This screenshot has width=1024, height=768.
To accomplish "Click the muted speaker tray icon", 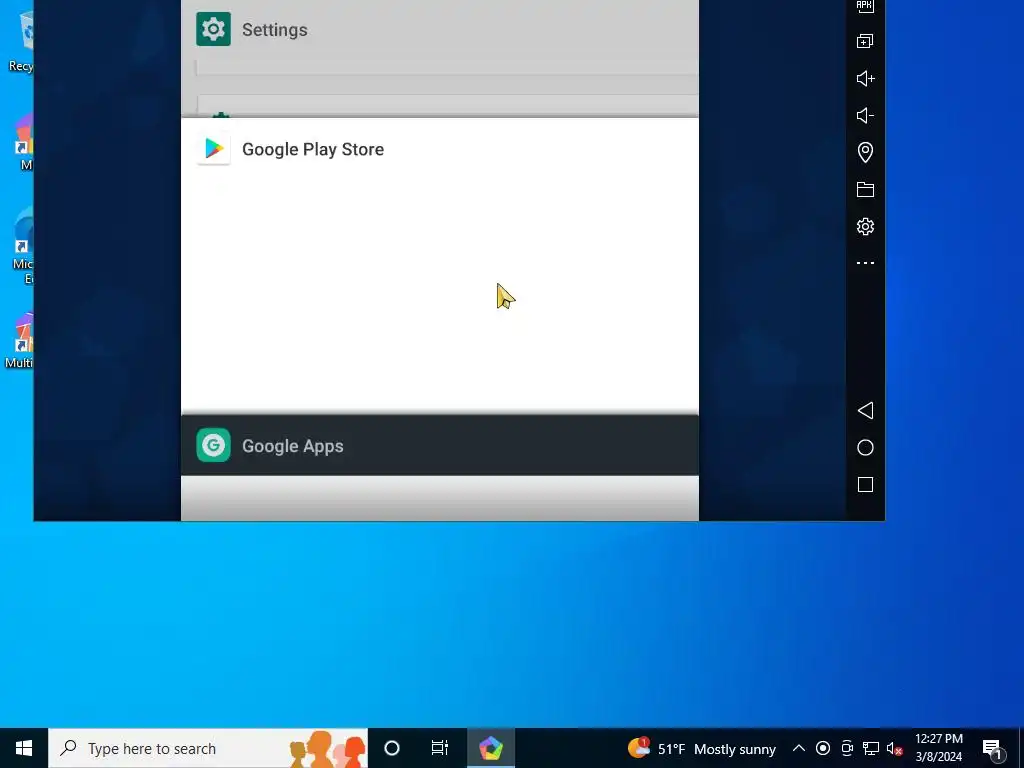I will pos(894,749).
